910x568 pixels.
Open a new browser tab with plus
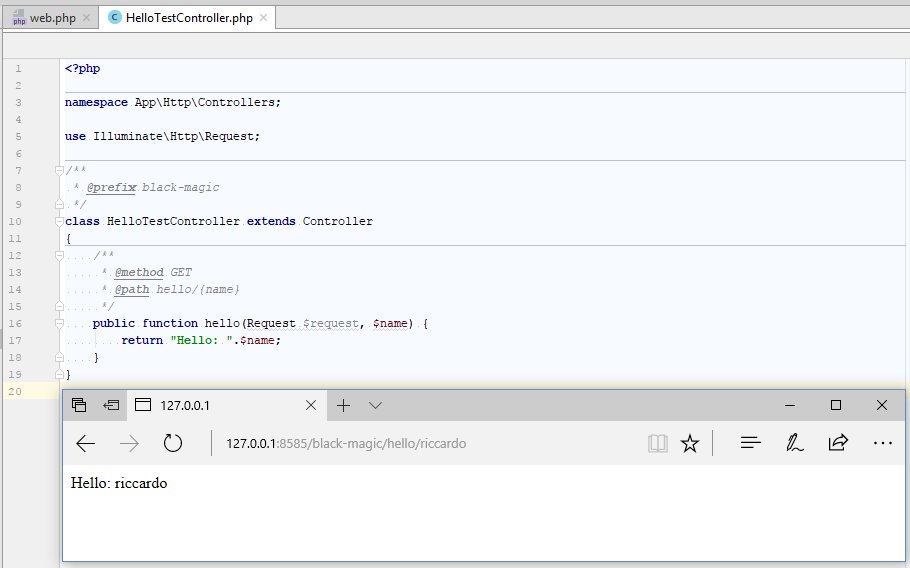click(x=344, y=406)
